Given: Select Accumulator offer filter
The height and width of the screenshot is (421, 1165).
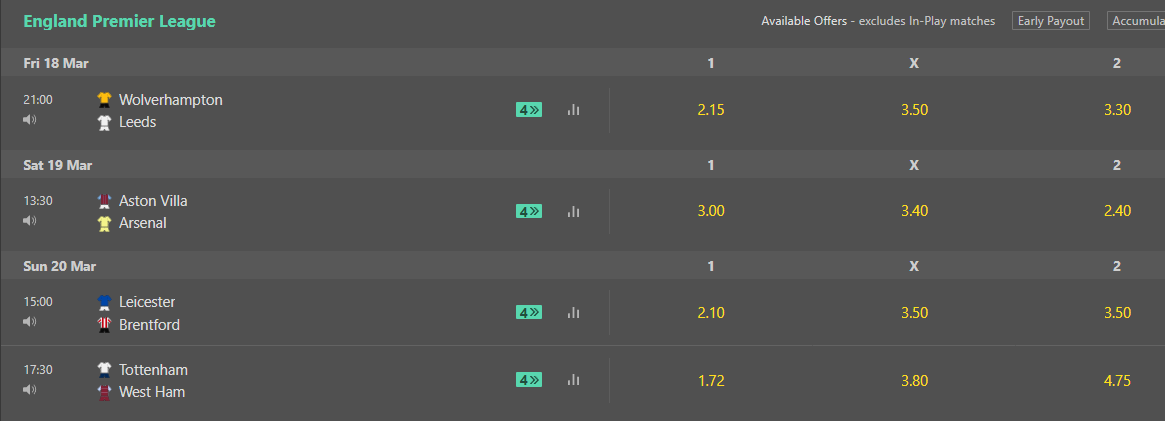Looking at the screenshot, I should 1136,21.
